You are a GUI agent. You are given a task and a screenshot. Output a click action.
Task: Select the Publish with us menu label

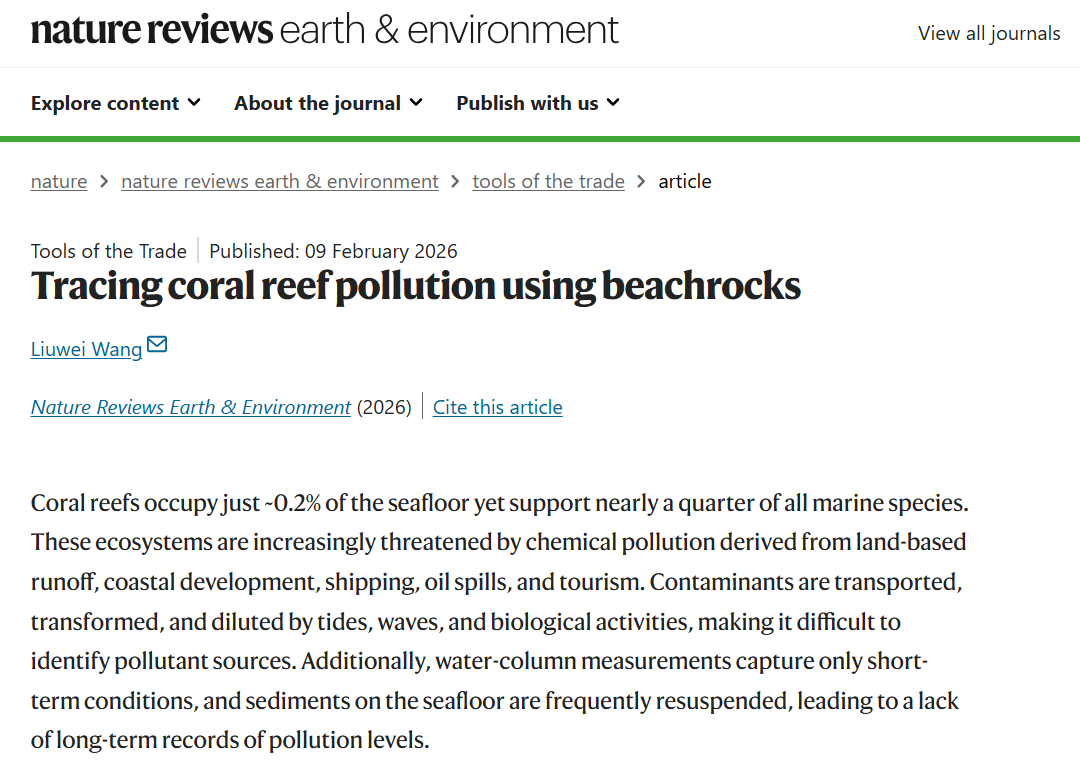[527, 103]
